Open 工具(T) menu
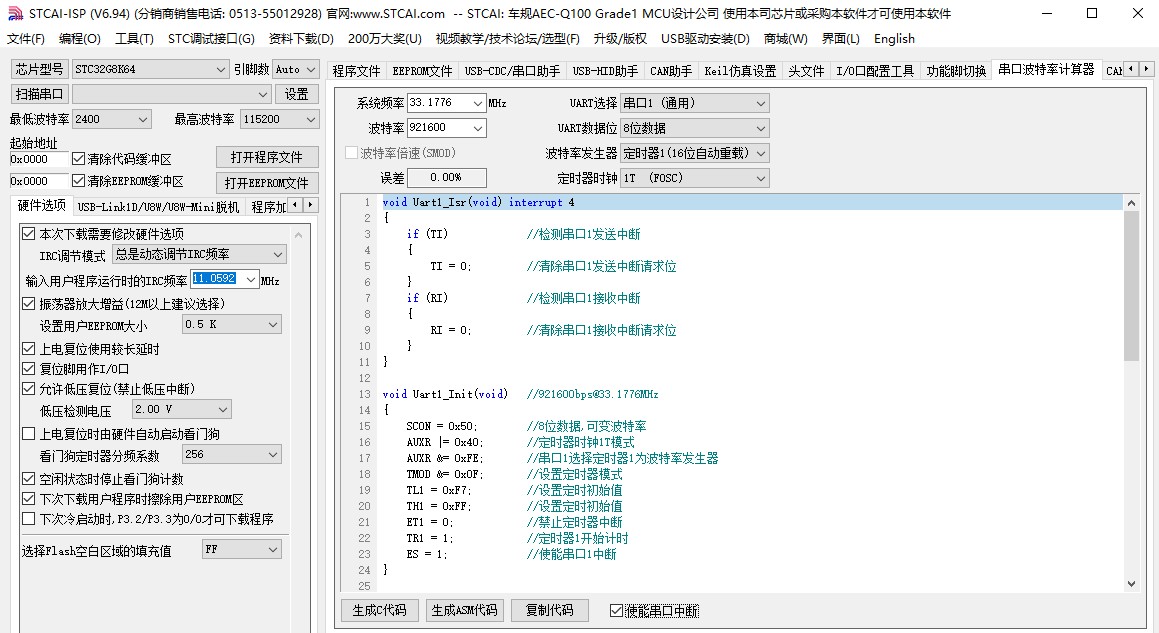The image size is (1159, 633). (134, 38)
